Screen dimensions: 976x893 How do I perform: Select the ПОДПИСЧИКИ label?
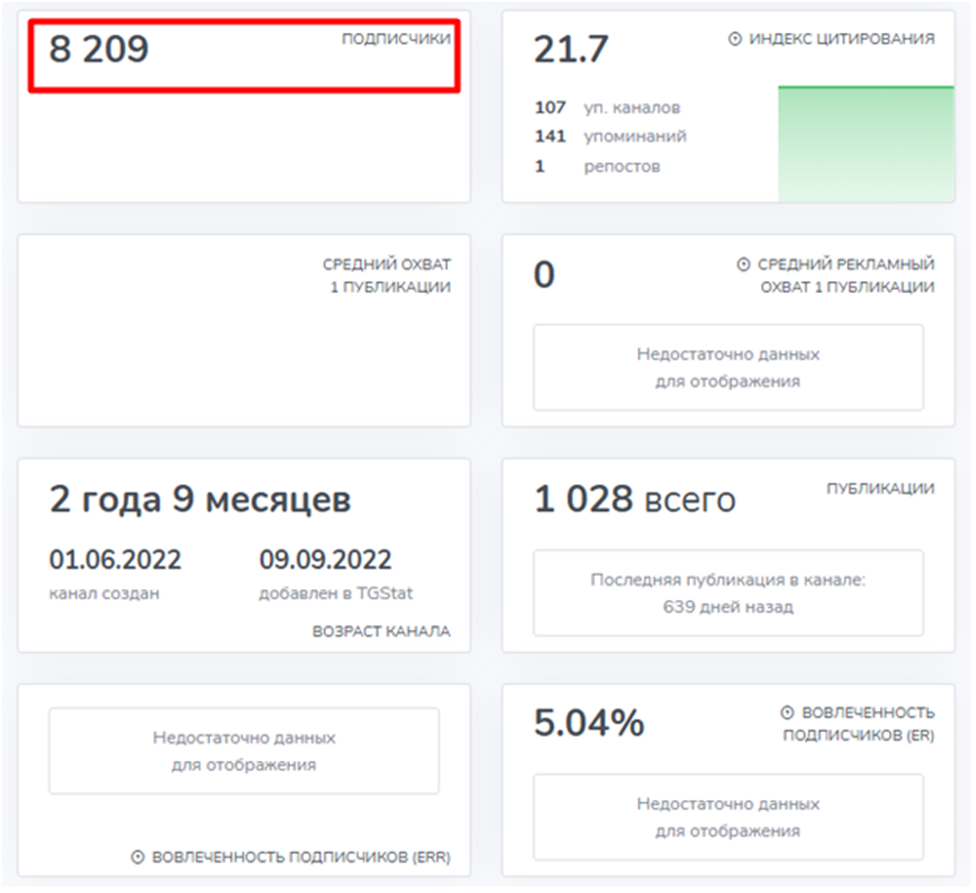click(396, 39)
